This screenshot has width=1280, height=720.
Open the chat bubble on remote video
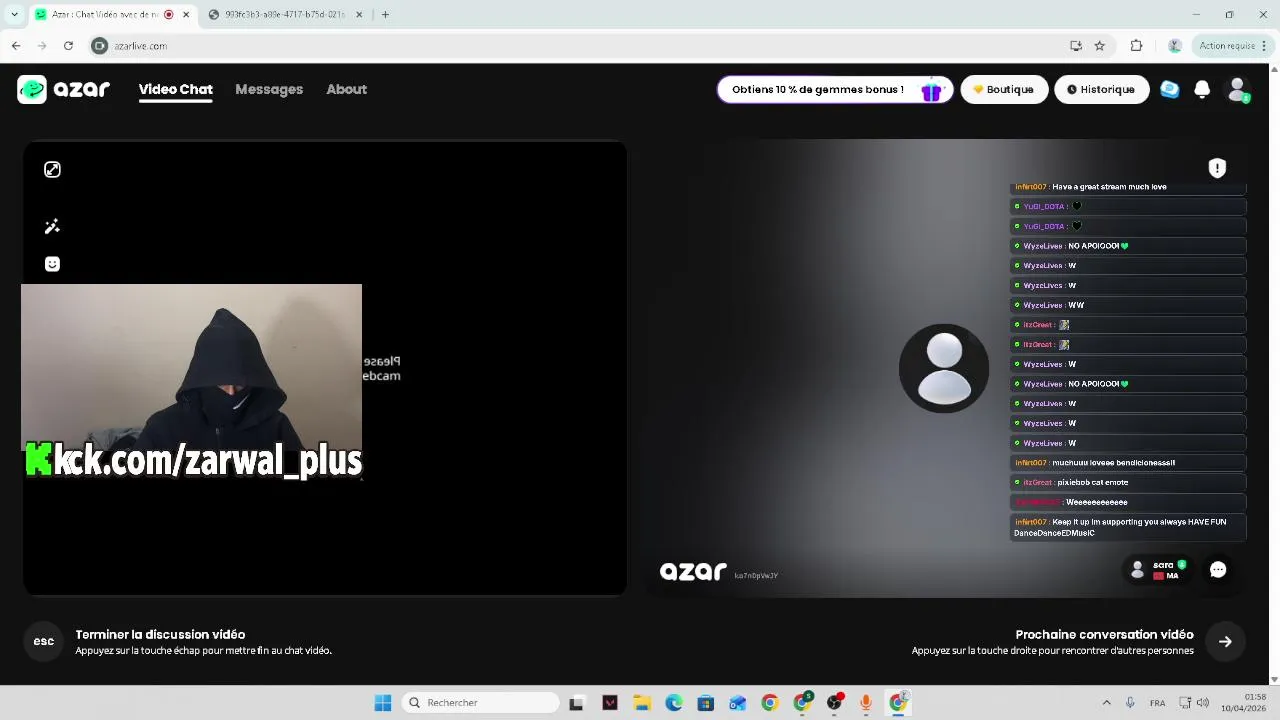(x=1218, y=570)
